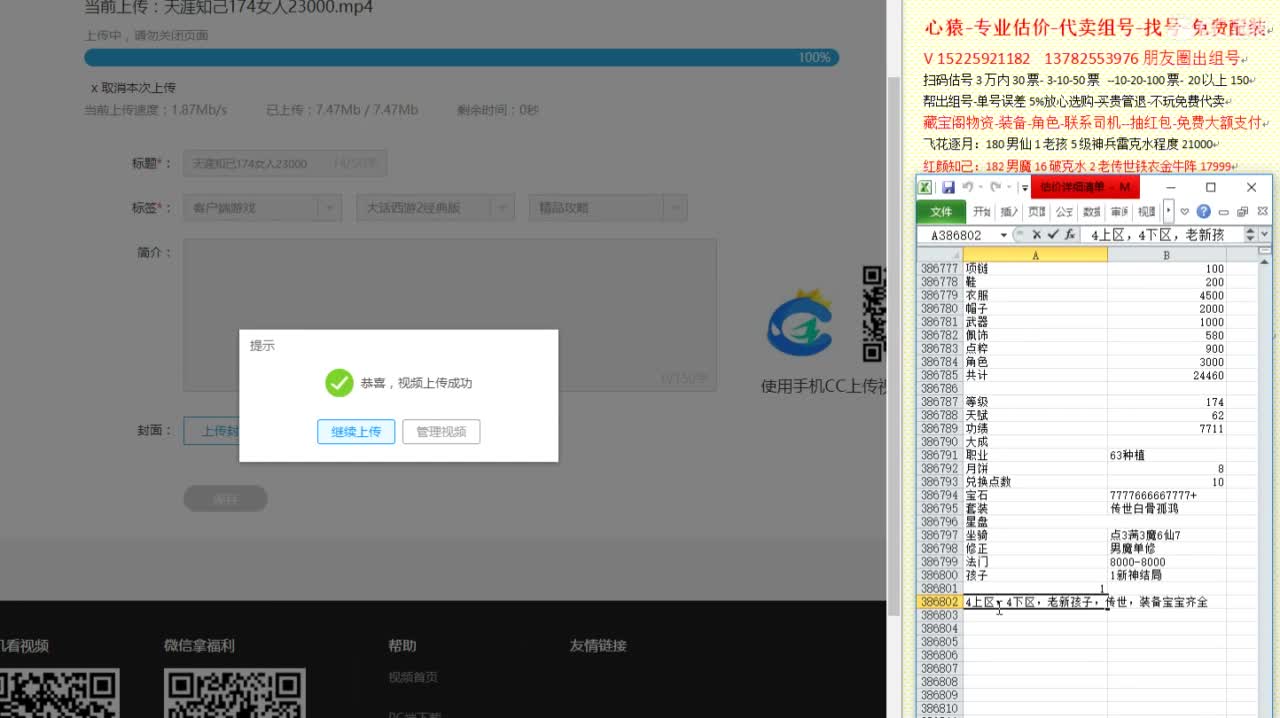Image resolution: width=1280 pixels, height=718 pixels.
Task: Confirm cell entry with the checkmark icon
Action: pyautogui.click(x=1053, y=235)
